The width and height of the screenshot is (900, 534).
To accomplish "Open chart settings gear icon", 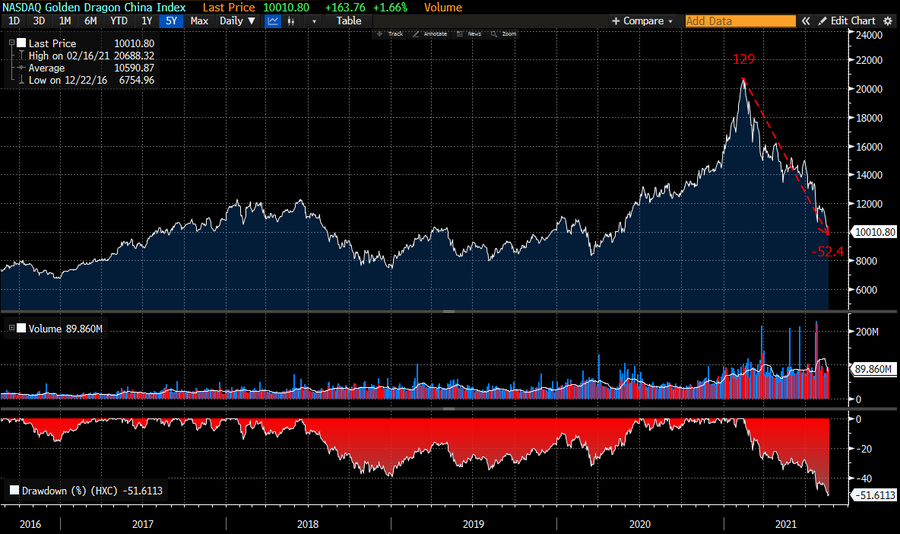I will tap(887, 21).
